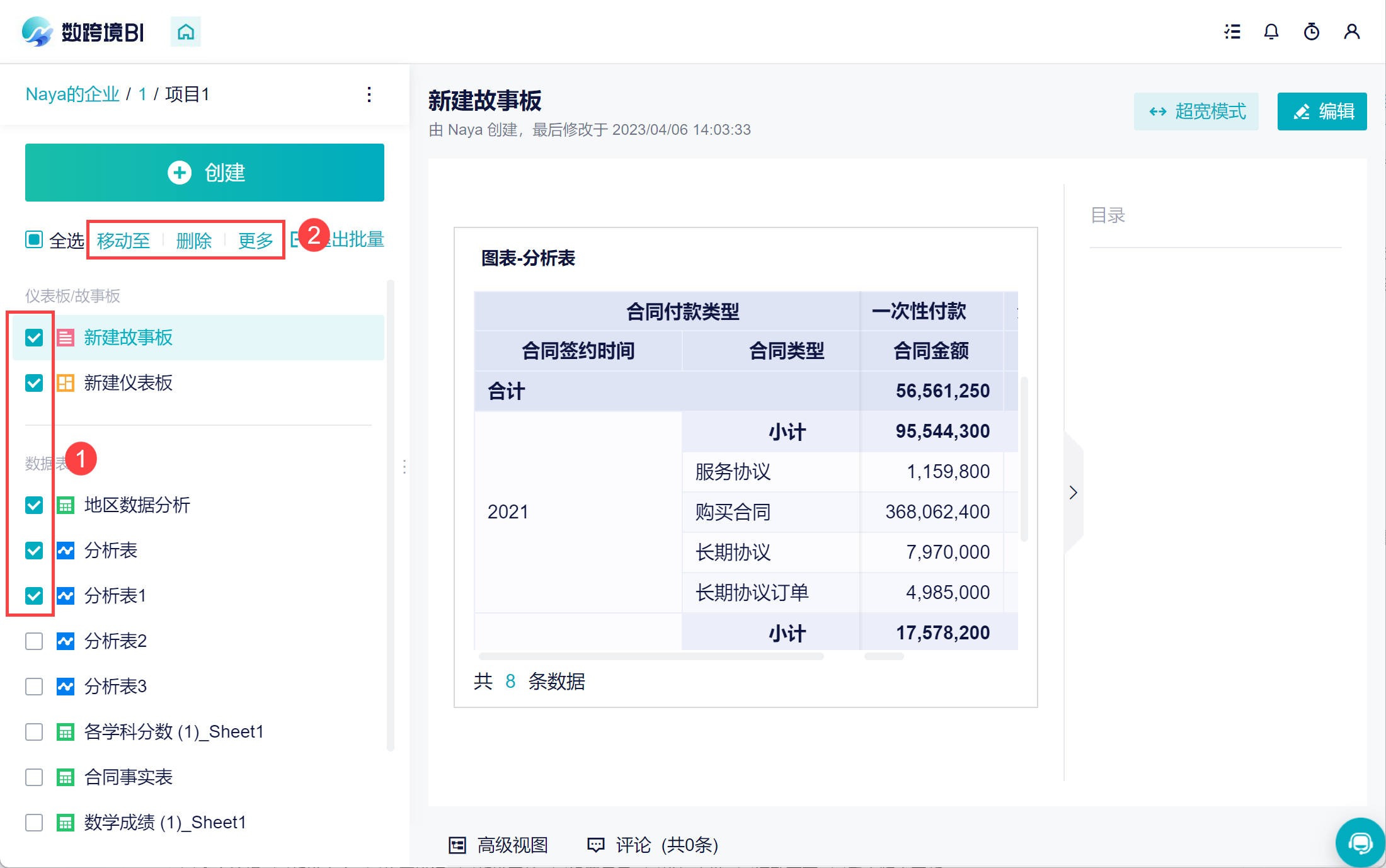Open the task list icon in header

[1232, 31]
